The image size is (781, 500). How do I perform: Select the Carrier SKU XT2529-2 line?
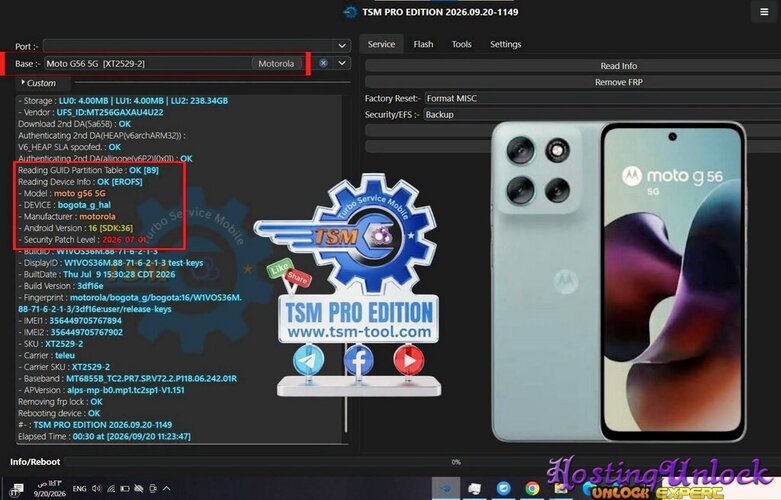[x=64, y=367]
